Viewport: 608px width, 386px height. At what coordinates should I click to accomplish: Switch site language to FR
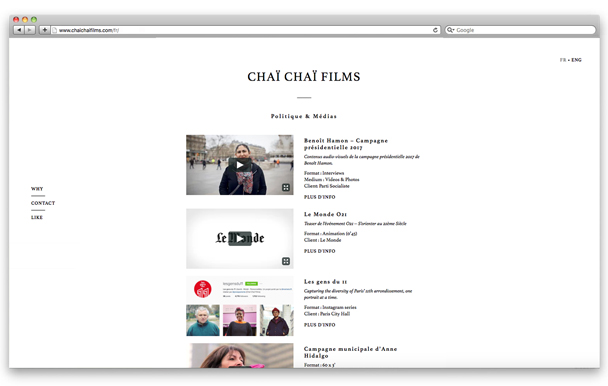click(563, 60)
